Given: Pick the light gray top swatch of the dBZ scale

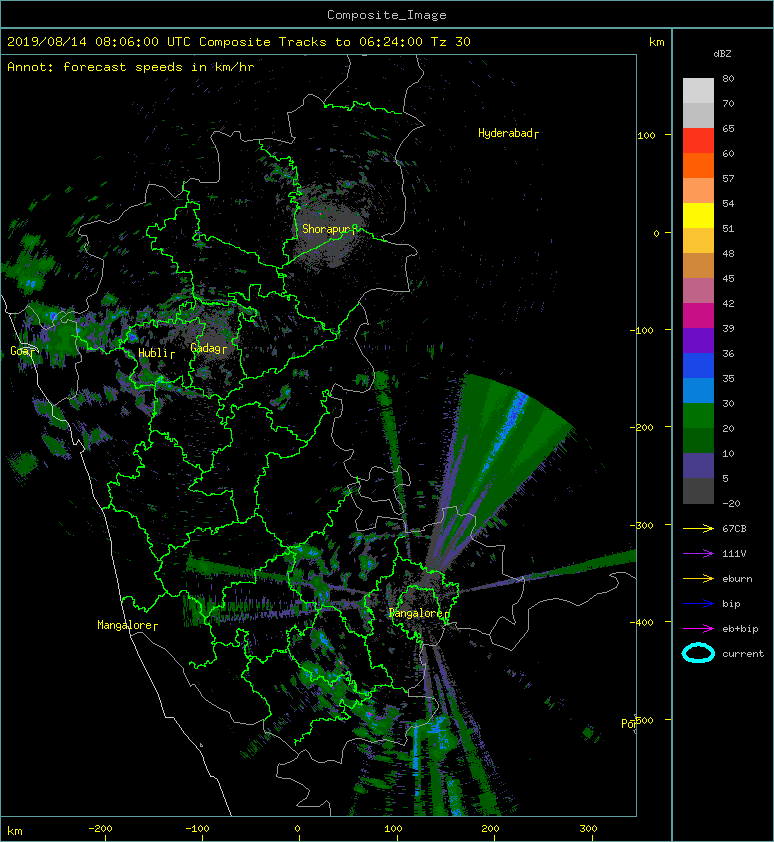Looking at the screenshot, I should (x=698, y=91).
